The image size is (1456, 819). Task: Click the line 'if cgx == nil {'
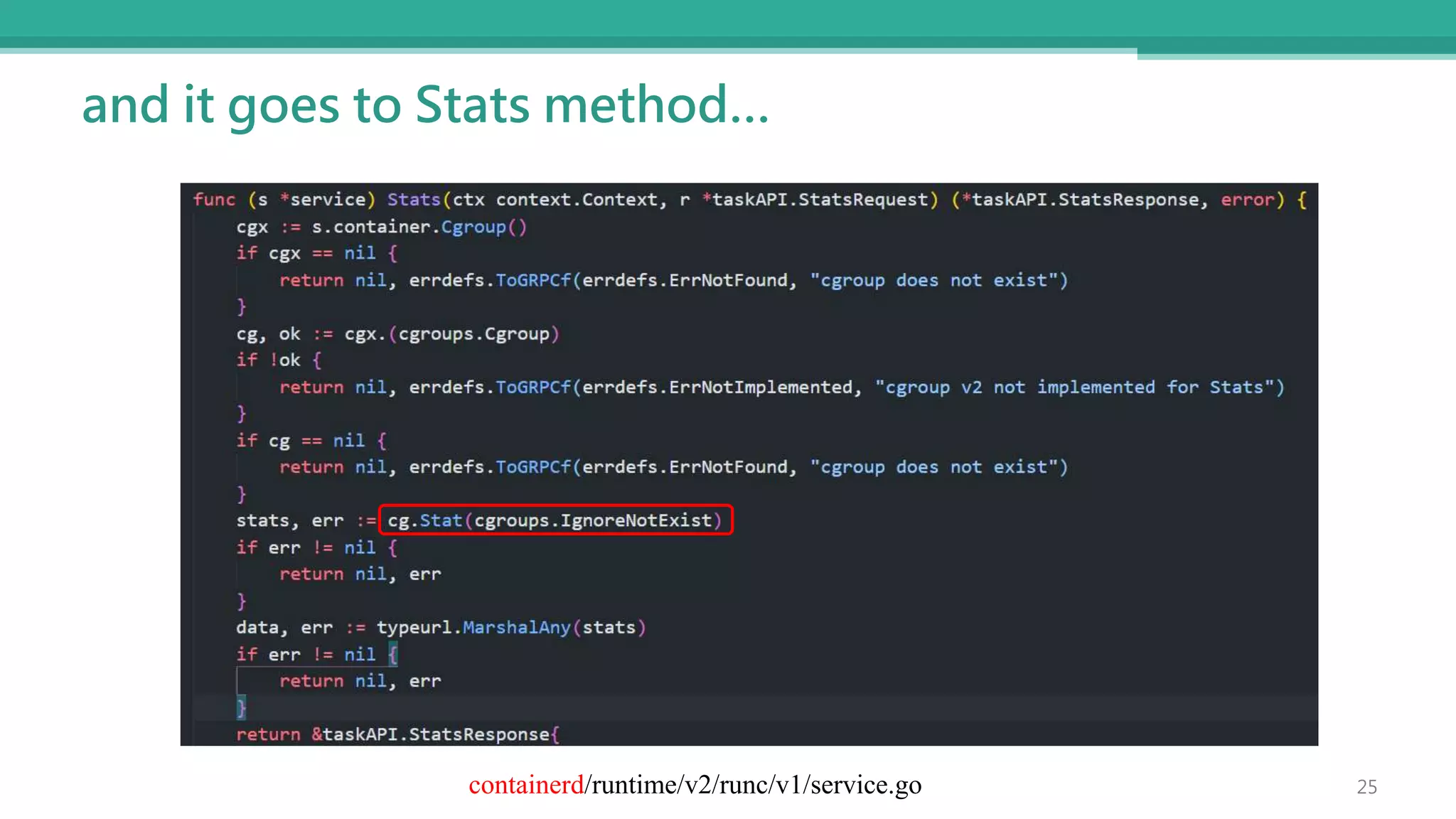click(x=317, y=254)
